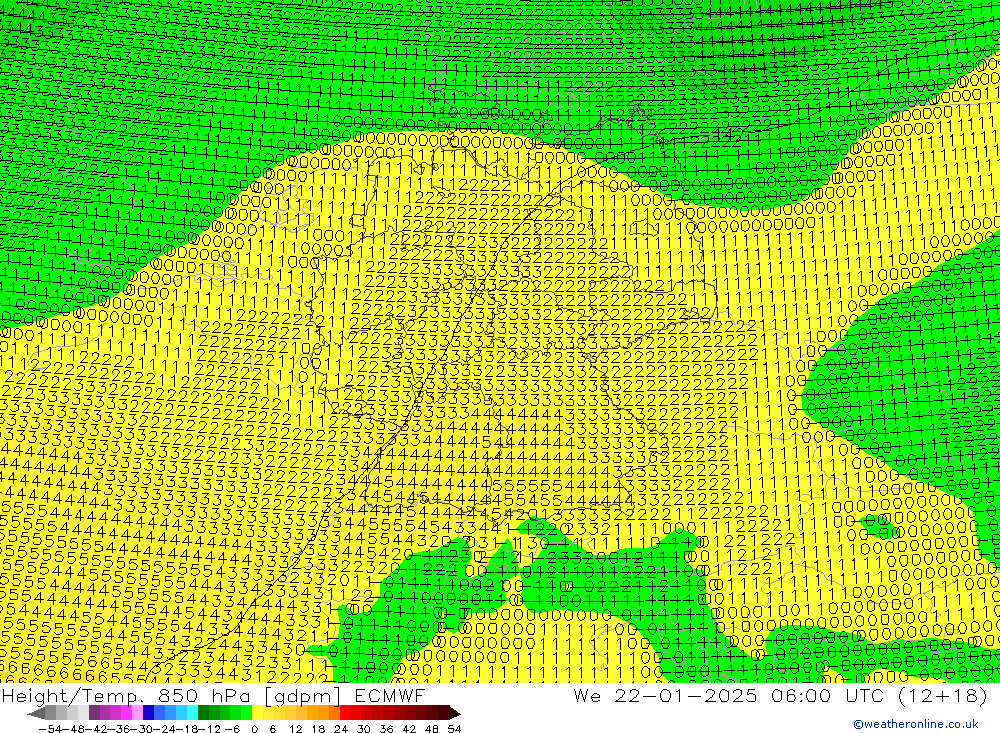Screen dimensions: 1000x733
Task: Click the '30' legend label
Action: [x=364, y=729]
